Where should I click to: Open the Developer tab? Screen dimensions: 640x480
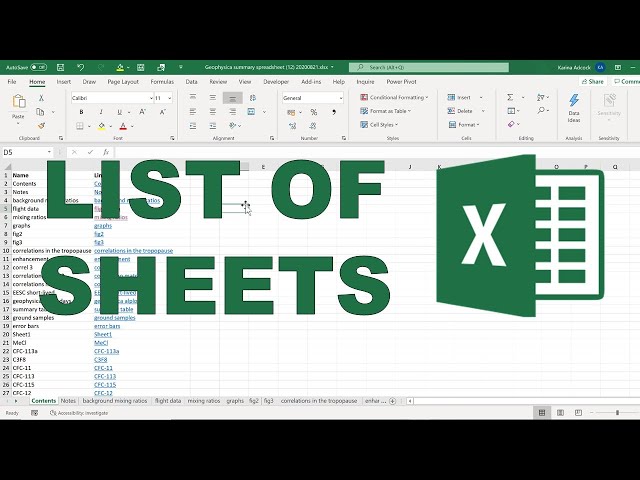(276, 82)
